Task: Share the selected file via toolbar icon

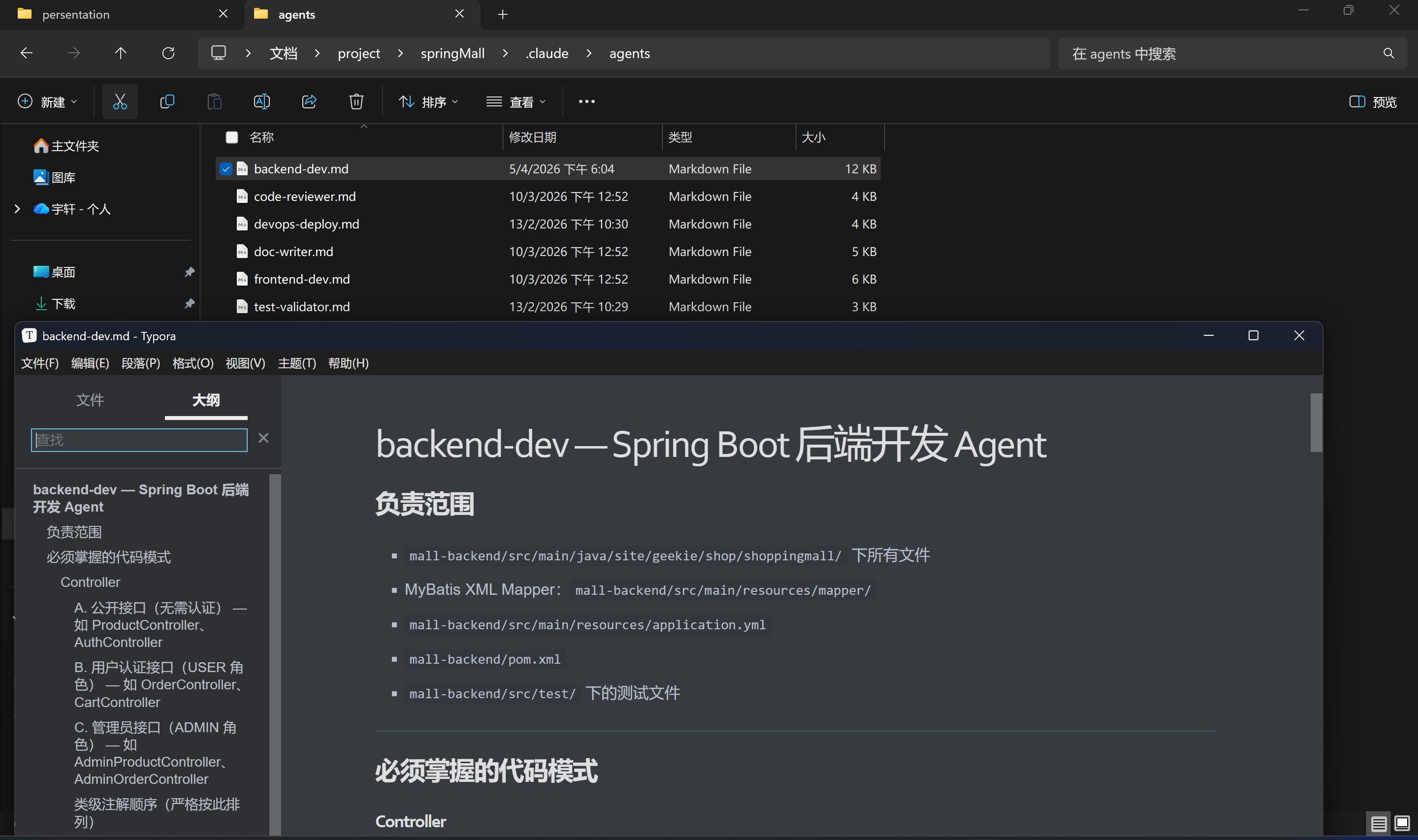Action: tap(309, 102)
